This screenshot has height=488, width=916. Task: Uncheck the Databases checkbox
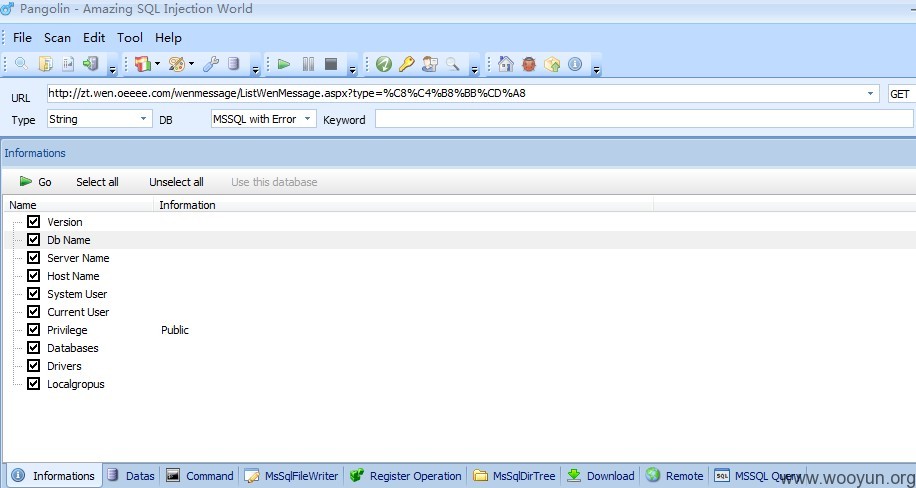point(33,348)
